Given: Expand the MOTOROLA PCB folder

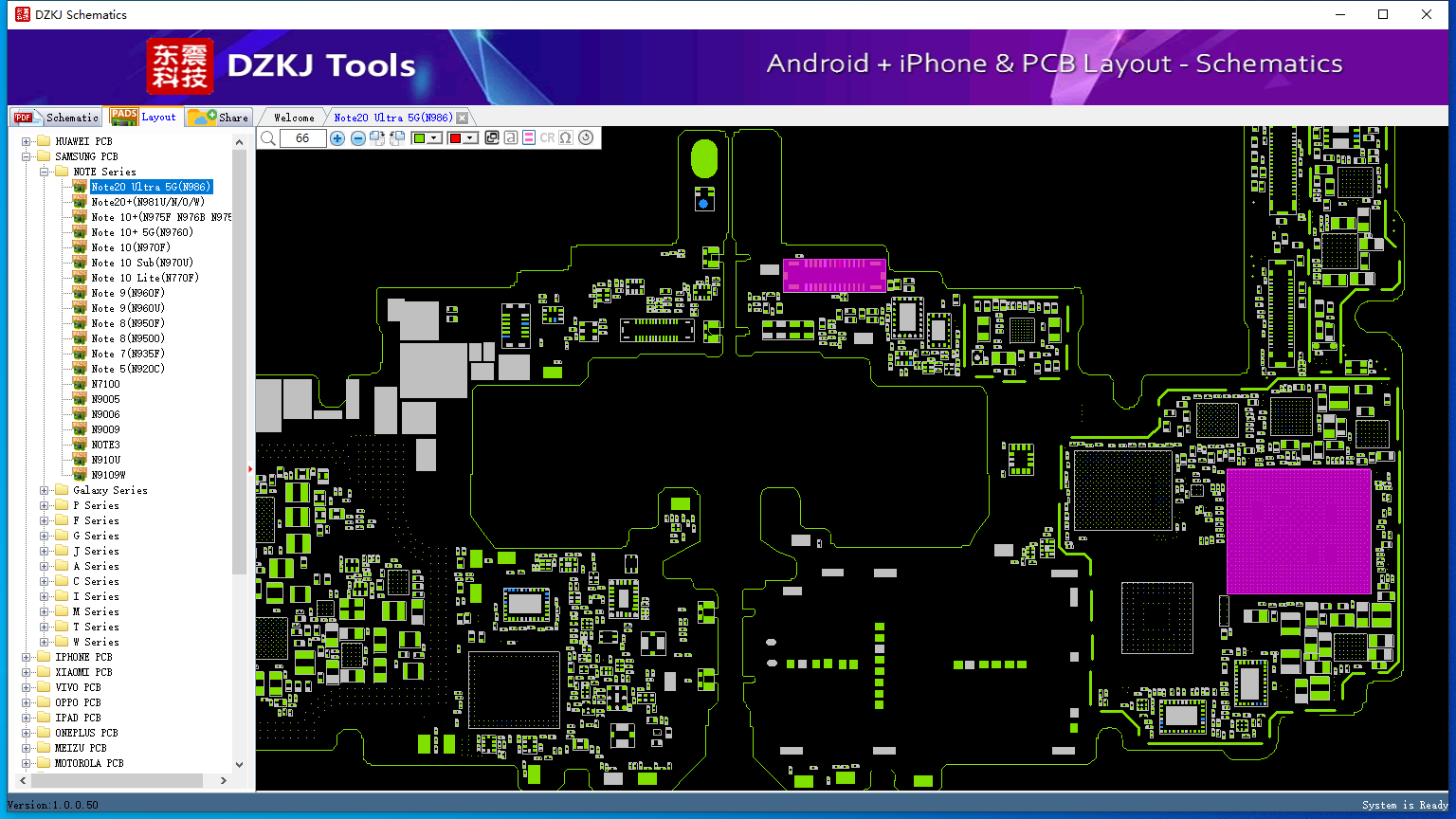Looking at the screenshot, I should (x=27, y=763).
